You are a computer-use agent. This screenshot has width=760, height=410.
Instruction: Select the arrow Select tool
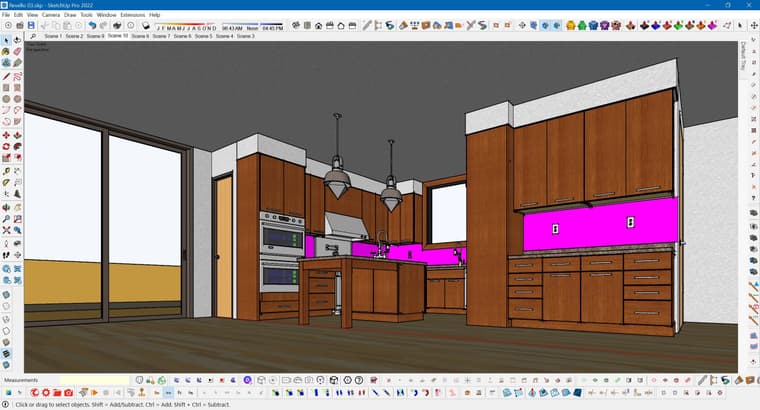coord(7,41)
